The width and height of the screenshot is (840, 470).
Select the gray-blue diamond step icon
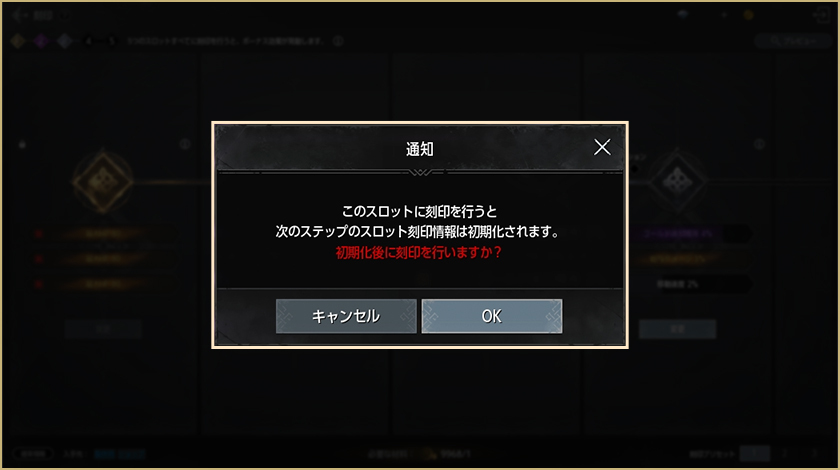coord(64,41)
